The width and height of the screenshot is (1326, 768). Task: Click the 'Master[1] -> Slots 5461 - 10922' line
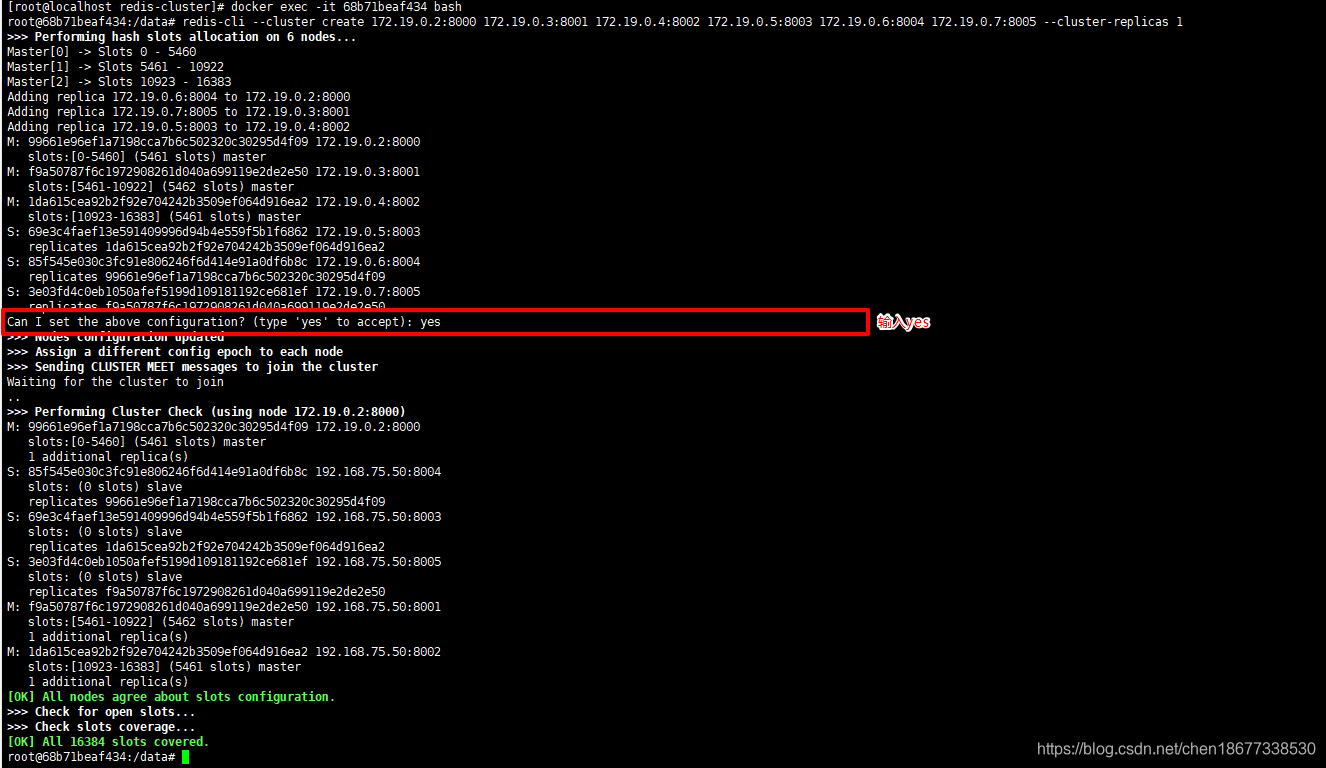coord(115,67)
